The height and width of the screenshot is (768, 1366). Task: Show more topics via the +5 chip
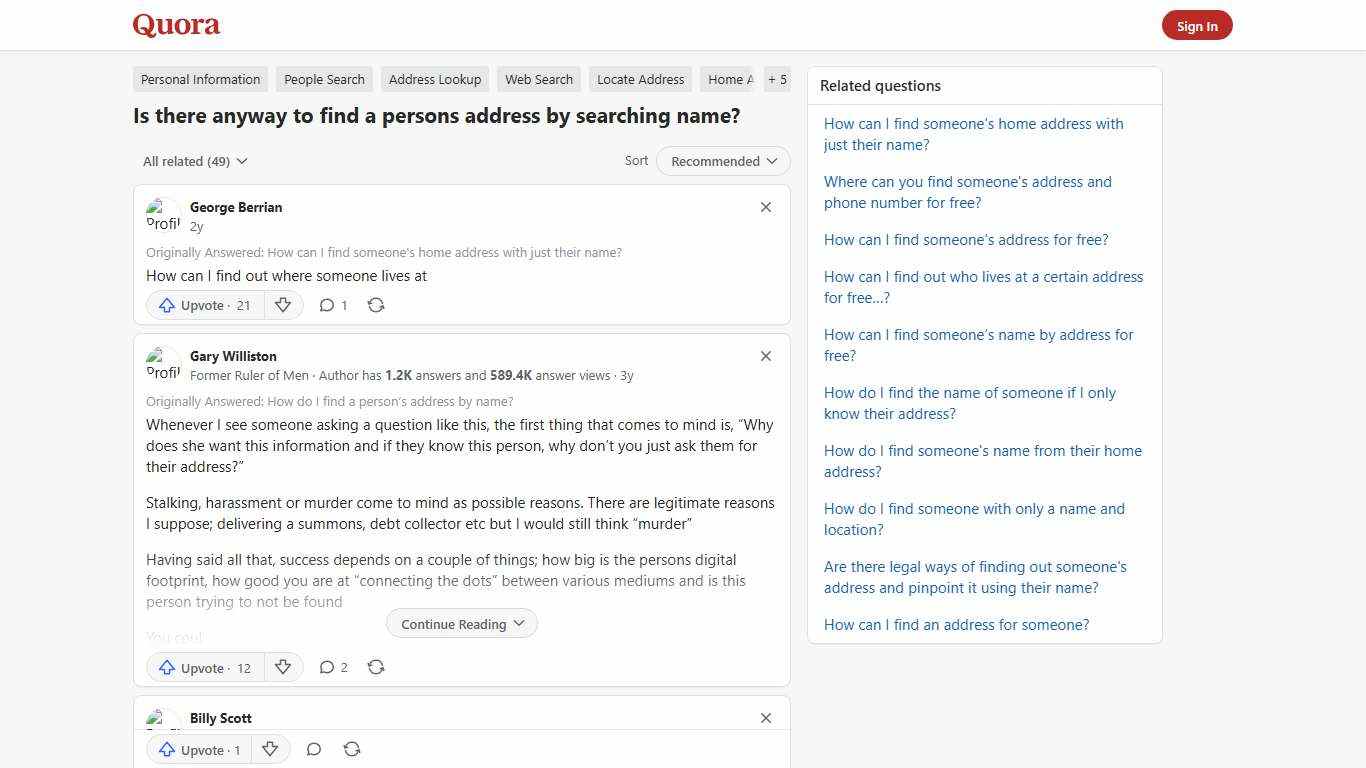tap(777, 79)
